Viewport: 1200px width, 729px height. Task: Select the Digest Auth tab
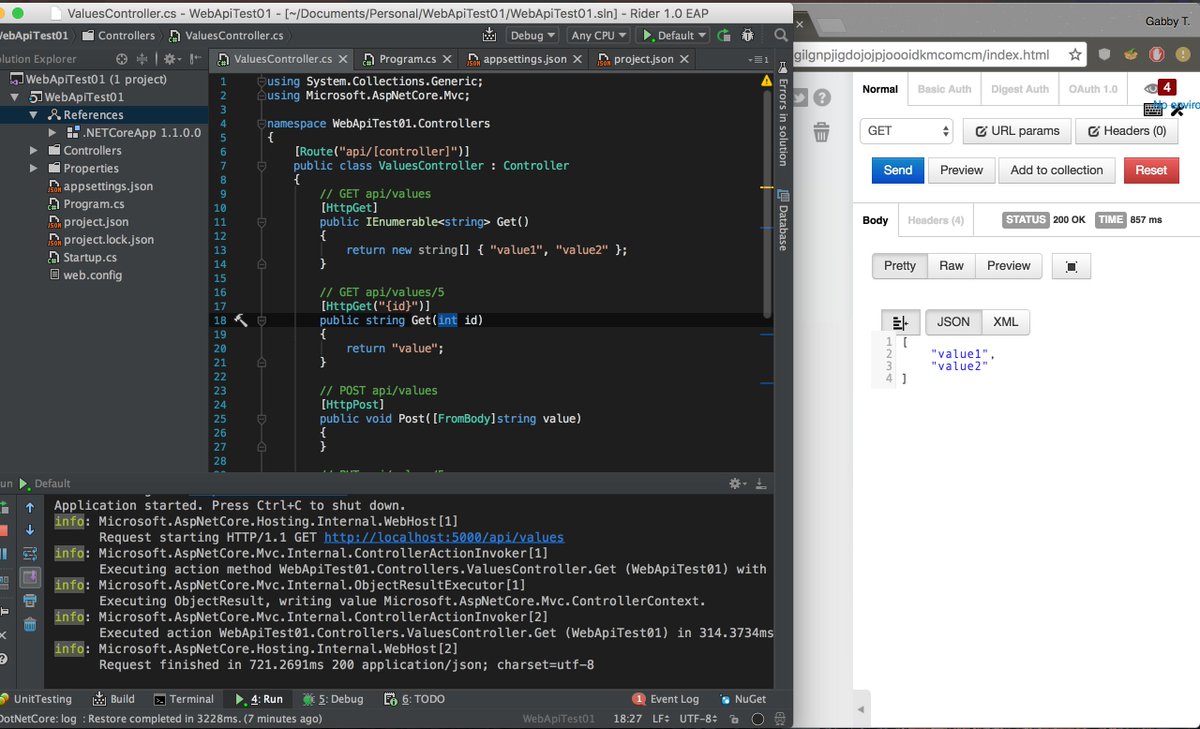coord(1020,89)
